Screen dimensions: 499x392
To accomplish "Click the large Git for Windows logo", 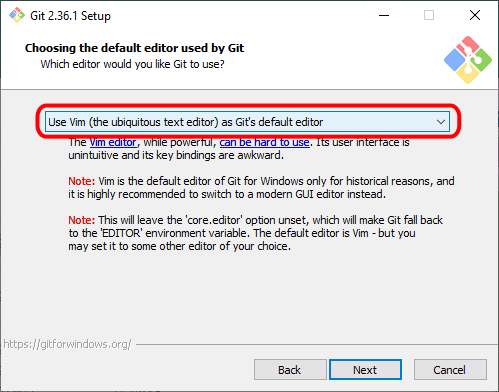I will pyautogui.click(x=468, y=60).
